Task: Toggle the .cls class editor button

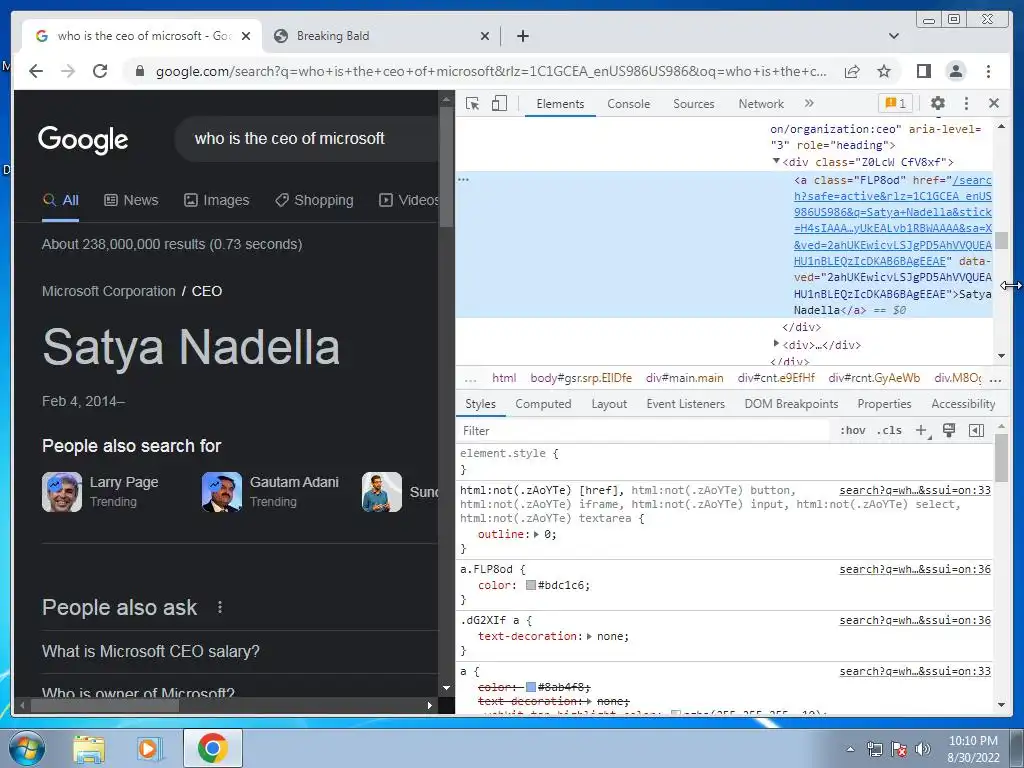Action: (890, 430)
